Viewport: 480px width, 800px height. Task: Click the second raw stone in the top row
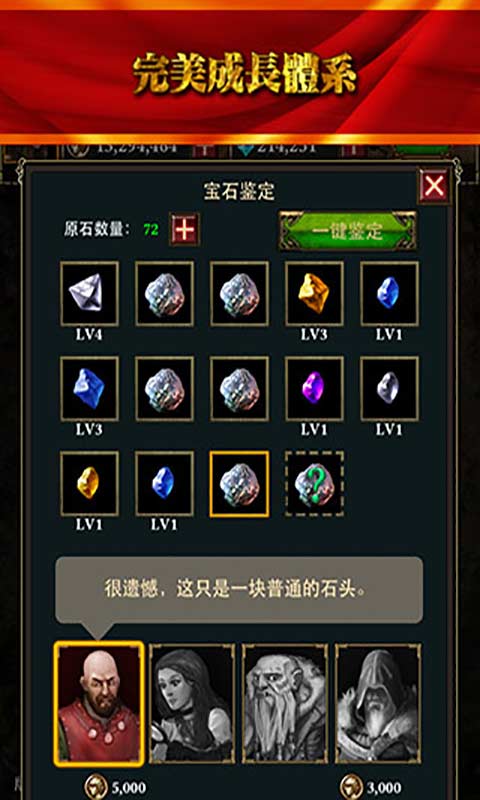(x=164, y=294)
